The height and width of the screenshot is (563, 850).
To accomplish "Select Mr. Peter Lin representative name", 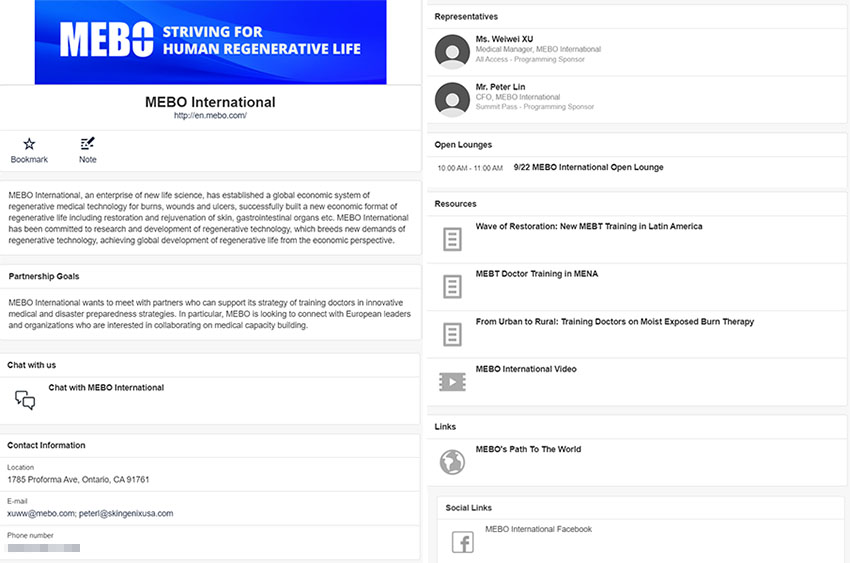I will 500,87.
